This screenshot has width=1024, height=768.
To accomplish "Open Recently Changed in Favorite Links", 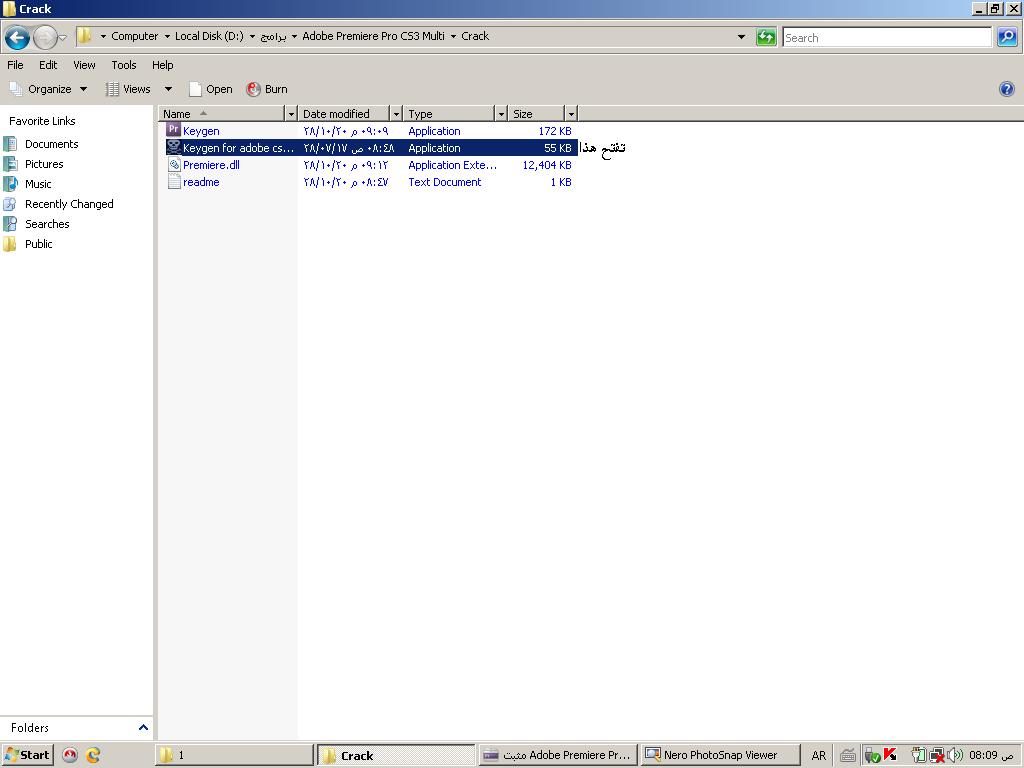I will 69,204.
